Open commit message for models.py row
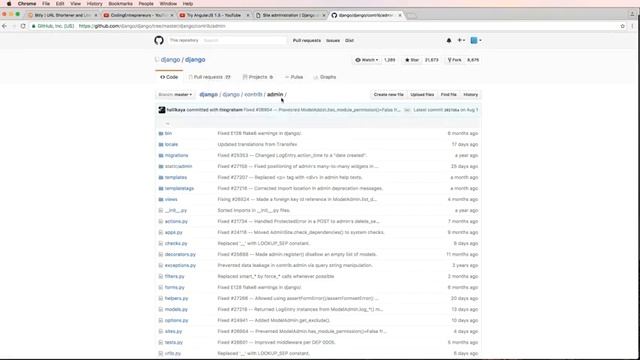 click(x=300, y=310)
